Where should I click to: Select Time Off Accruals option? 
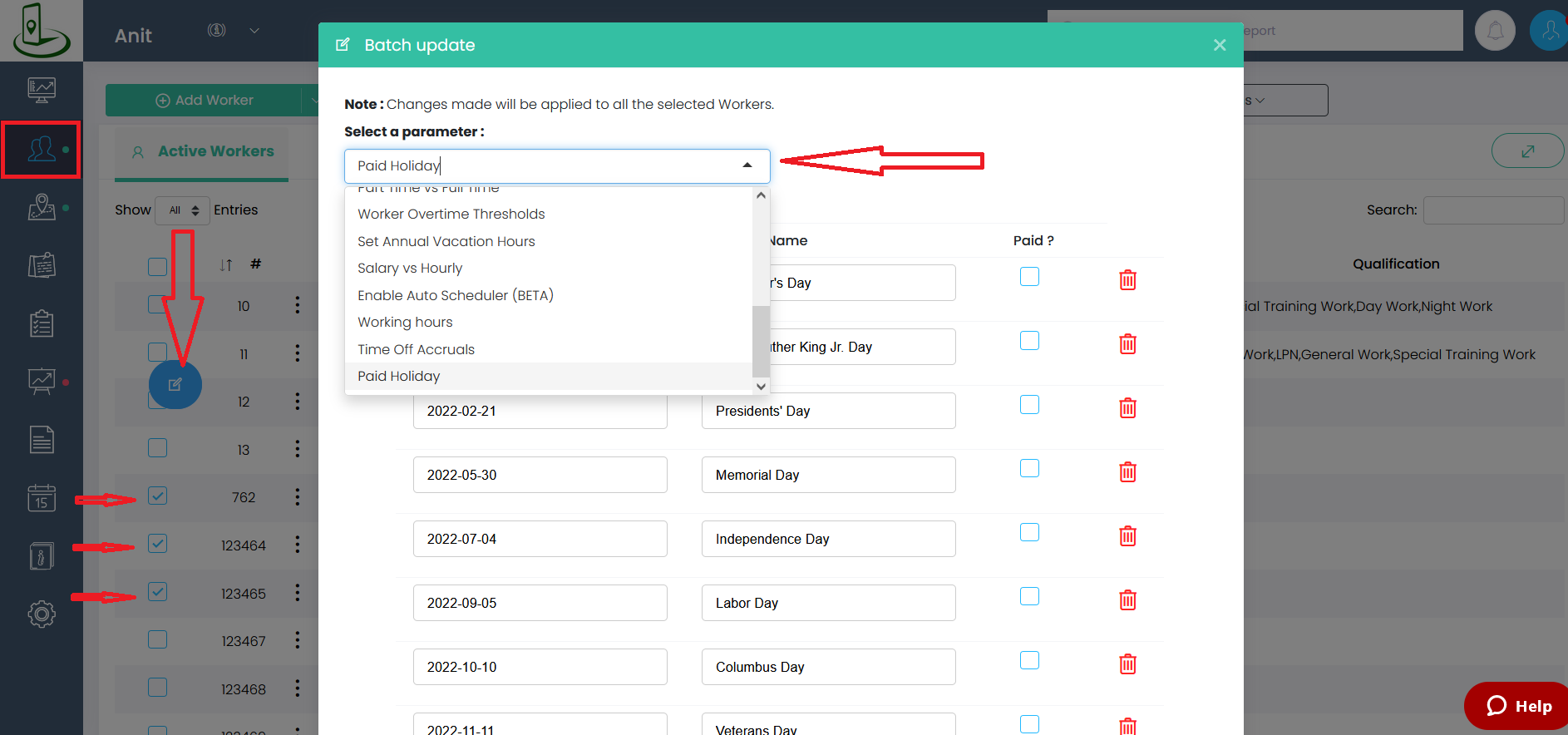tap(416, 349)
